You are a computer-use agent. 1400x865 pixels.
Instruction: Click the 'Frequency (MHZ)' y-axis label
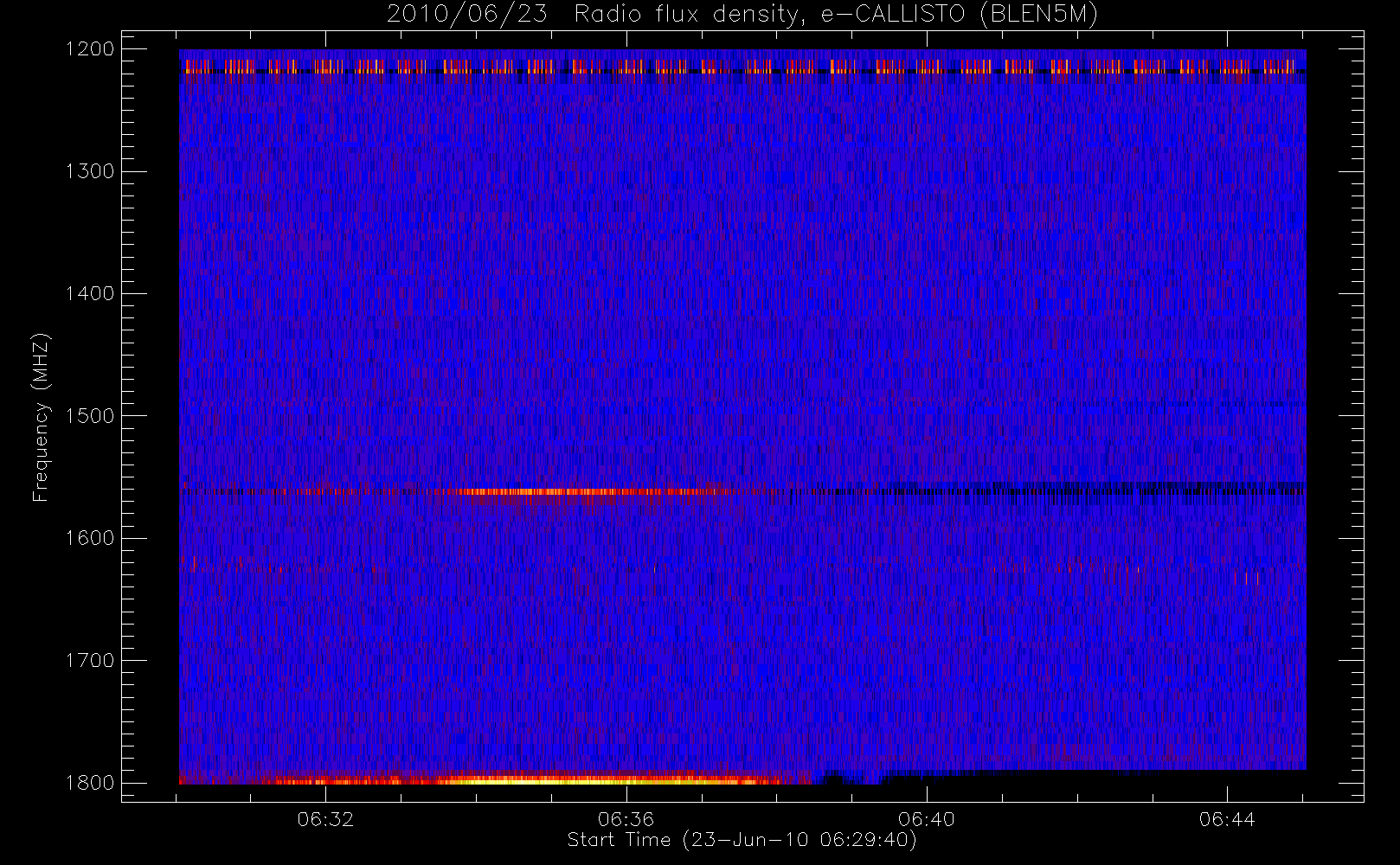41,417
